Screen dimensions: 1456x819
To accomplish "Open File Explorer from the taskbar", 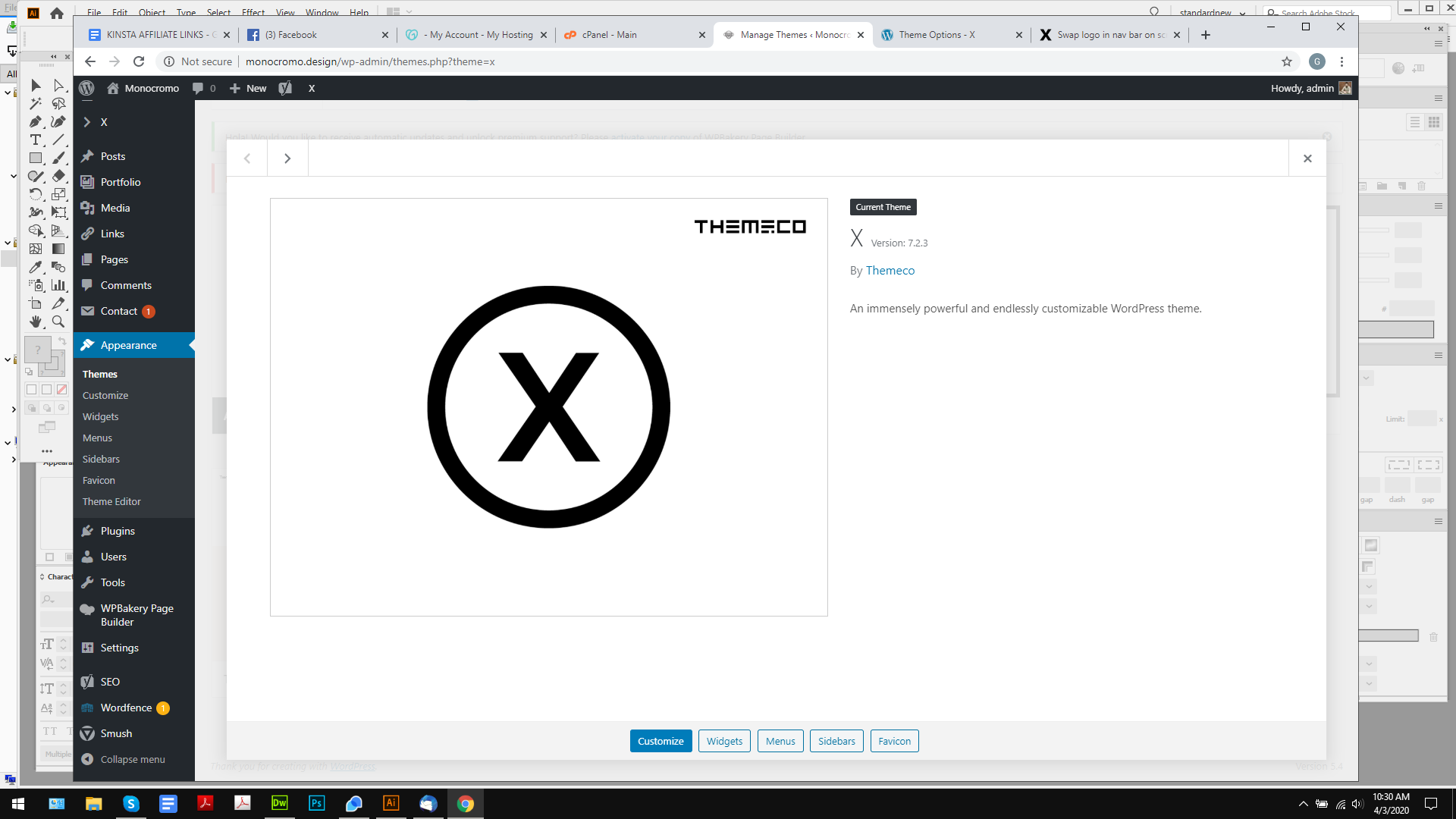I will point(94,803).
